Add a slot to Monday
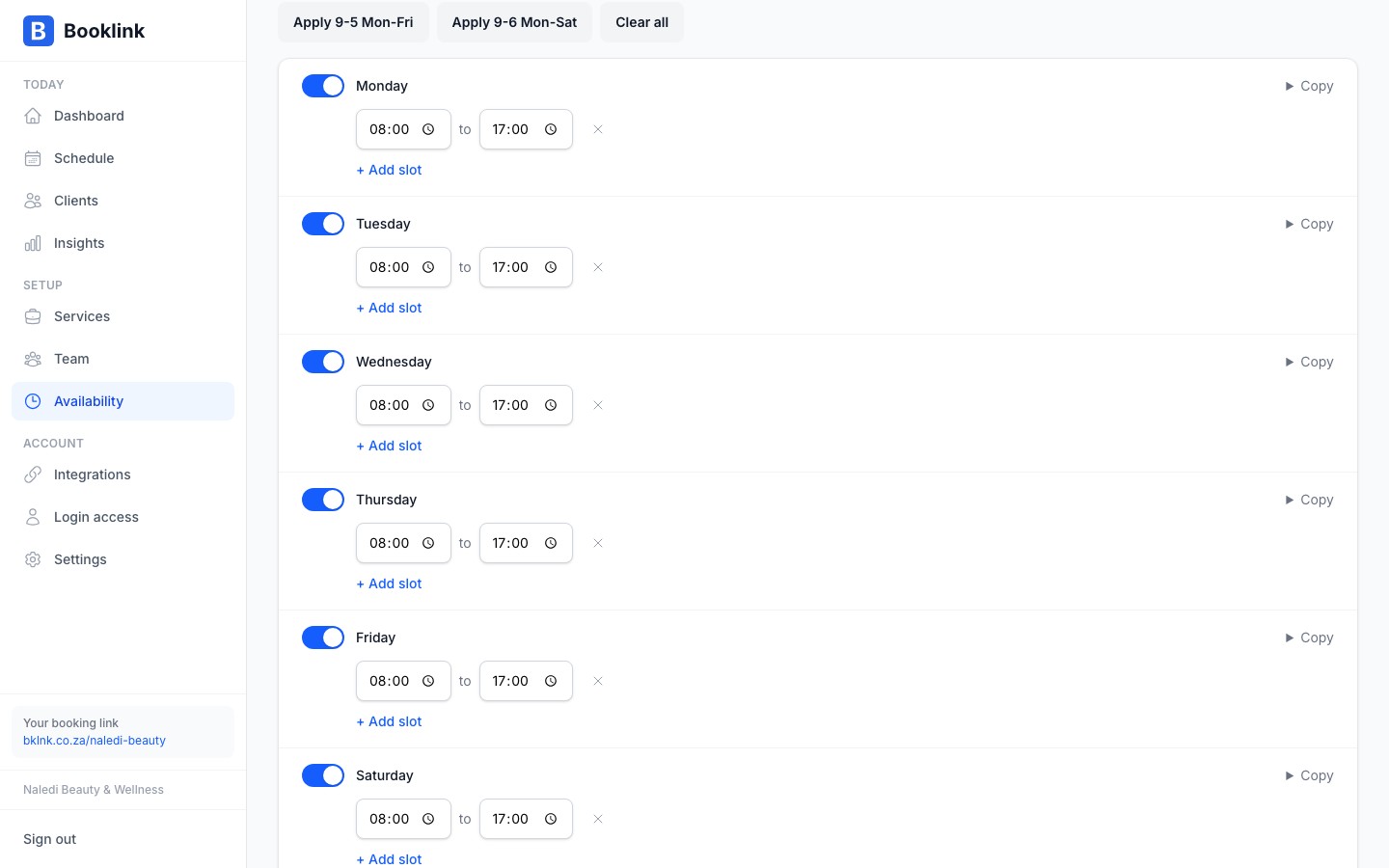 coord(389,170)
